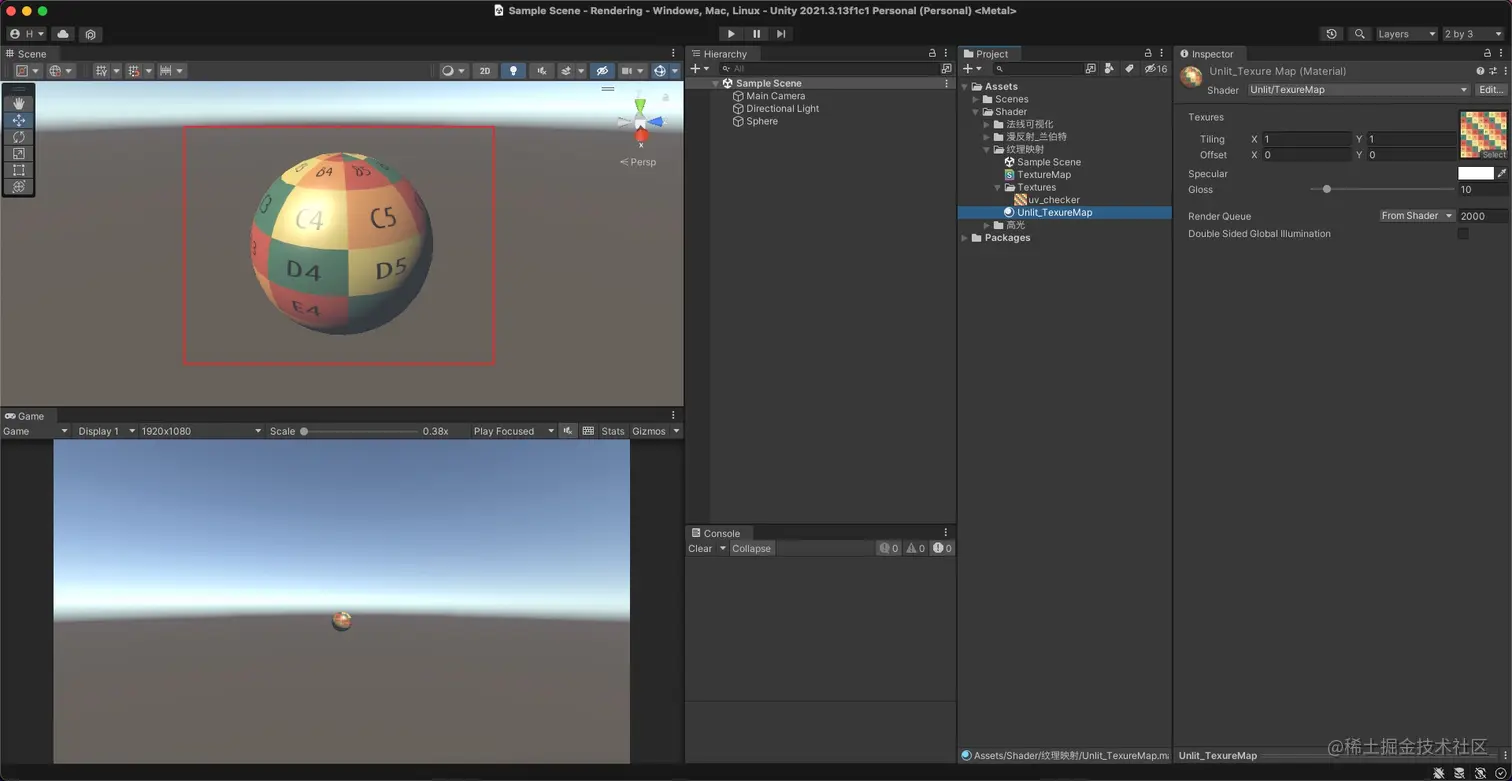The image size is (1512, 781).
Task: Open increment snapping settings icon
Action: point(171,71)
